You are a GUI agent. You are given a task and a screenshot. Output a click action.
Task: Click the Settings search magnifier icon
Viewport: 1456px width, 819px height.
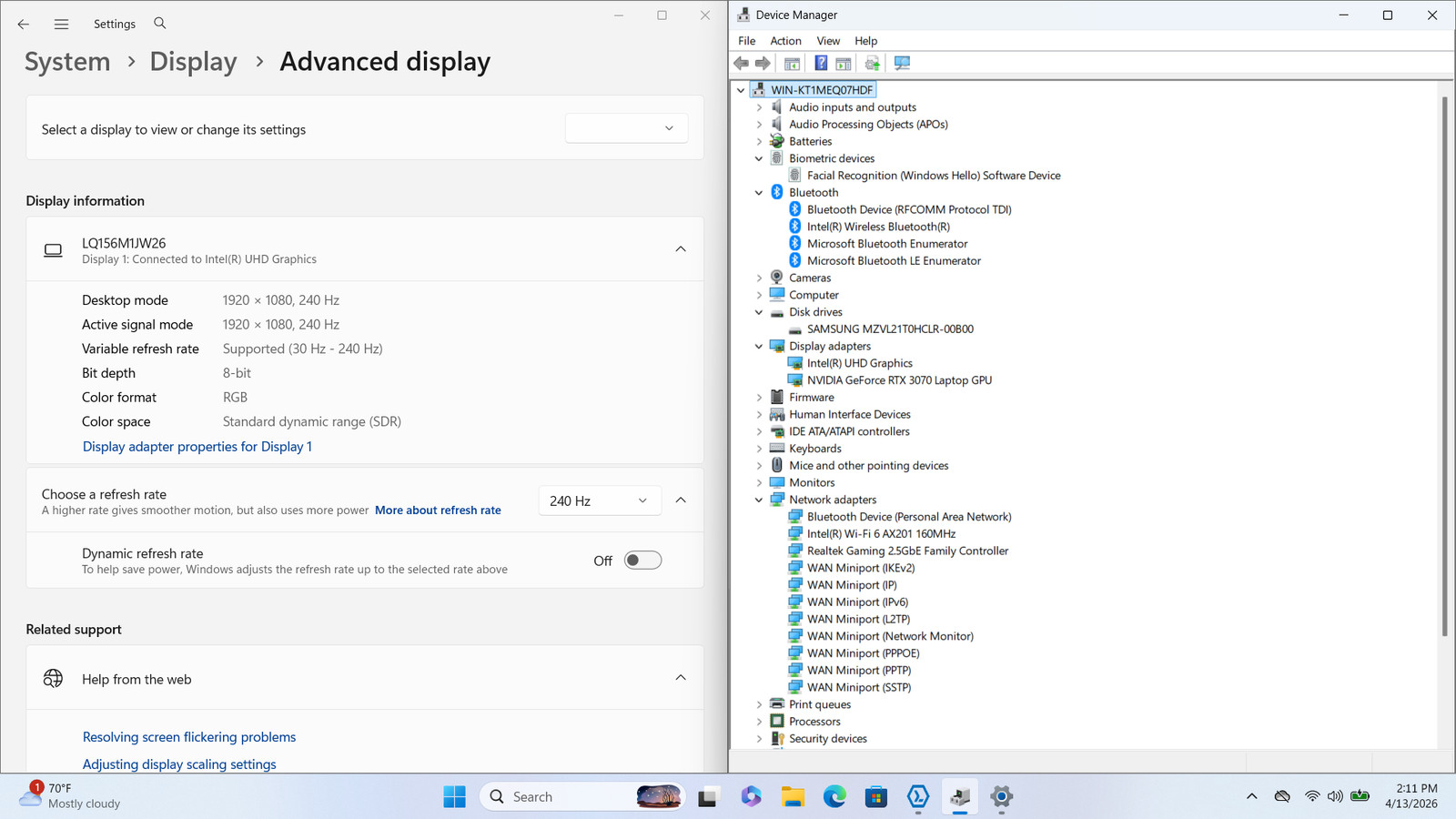160,23
